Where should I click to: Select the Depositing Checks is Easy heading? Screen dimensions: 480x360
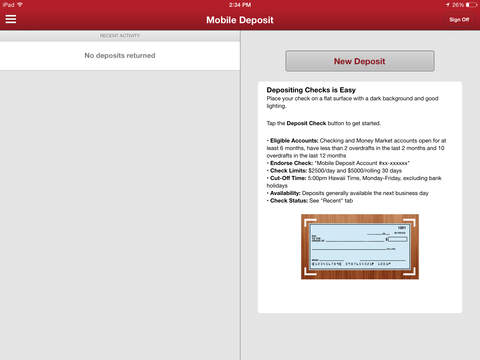pos(311,90)
